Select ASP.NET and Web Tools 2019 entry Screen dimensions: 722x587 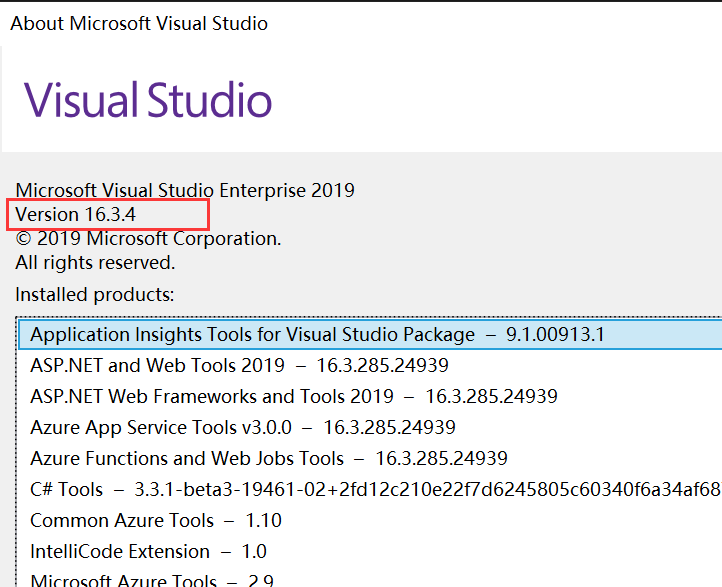tap(370, 366)
